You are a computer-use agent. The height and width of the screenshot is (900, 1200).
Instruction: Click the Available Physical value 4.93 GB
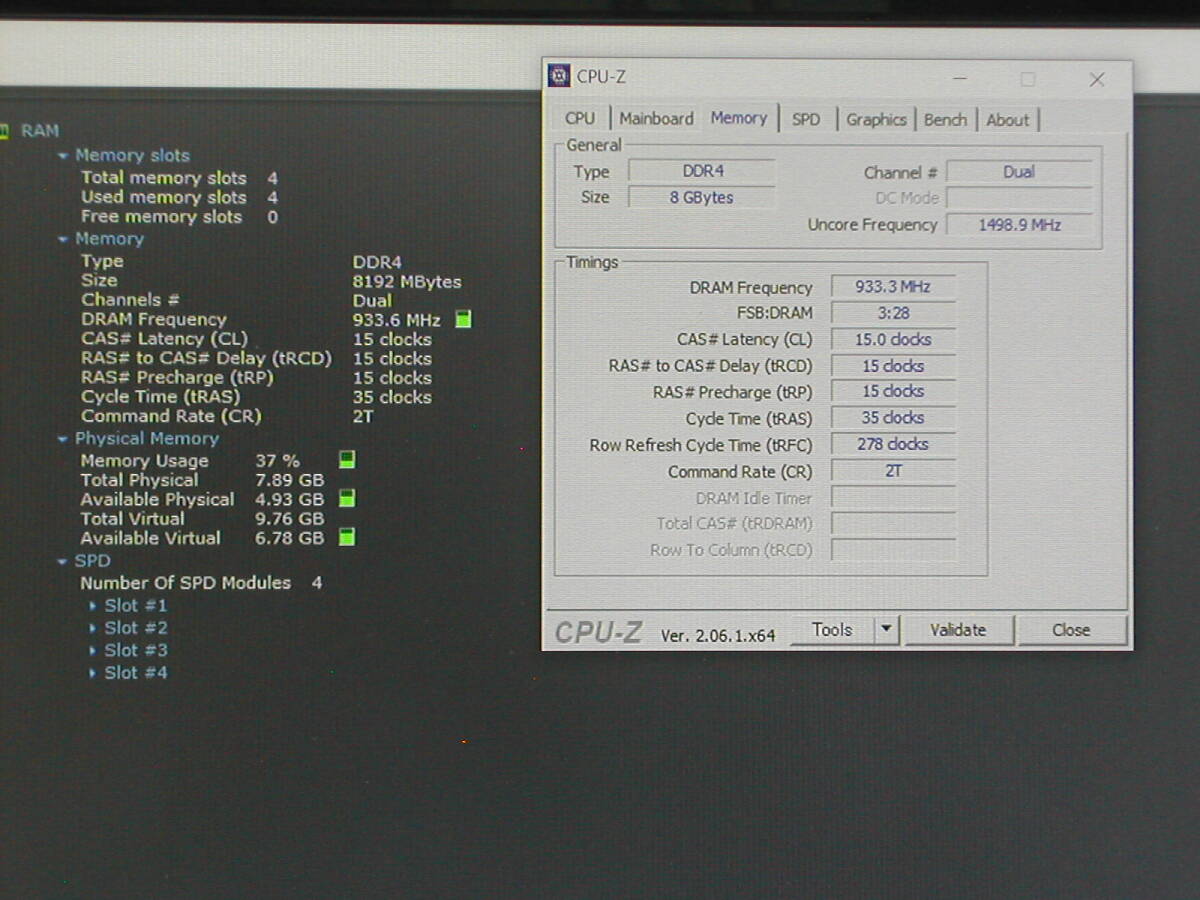pos(289,499)
